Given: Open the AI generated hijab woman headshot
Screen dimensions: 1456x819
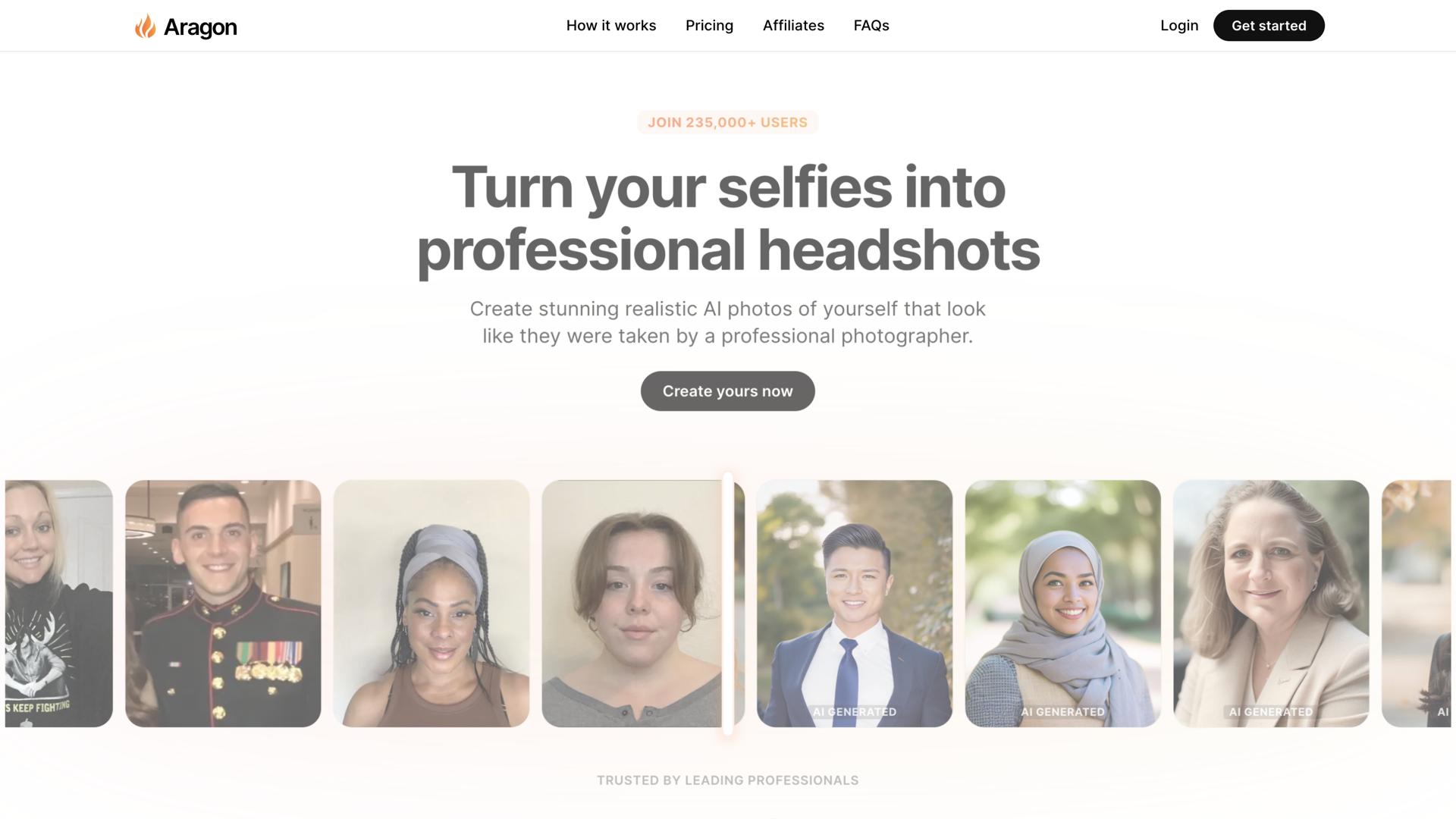Looking at the screenshot, I should click(x=1062, y=604).
